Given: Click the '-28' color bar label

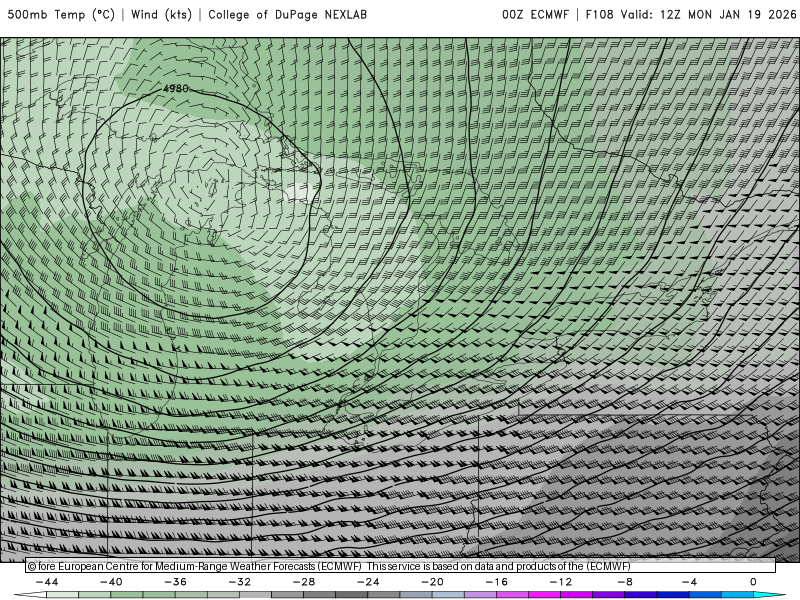Looking at the screenshot, I should pos(304,582).
